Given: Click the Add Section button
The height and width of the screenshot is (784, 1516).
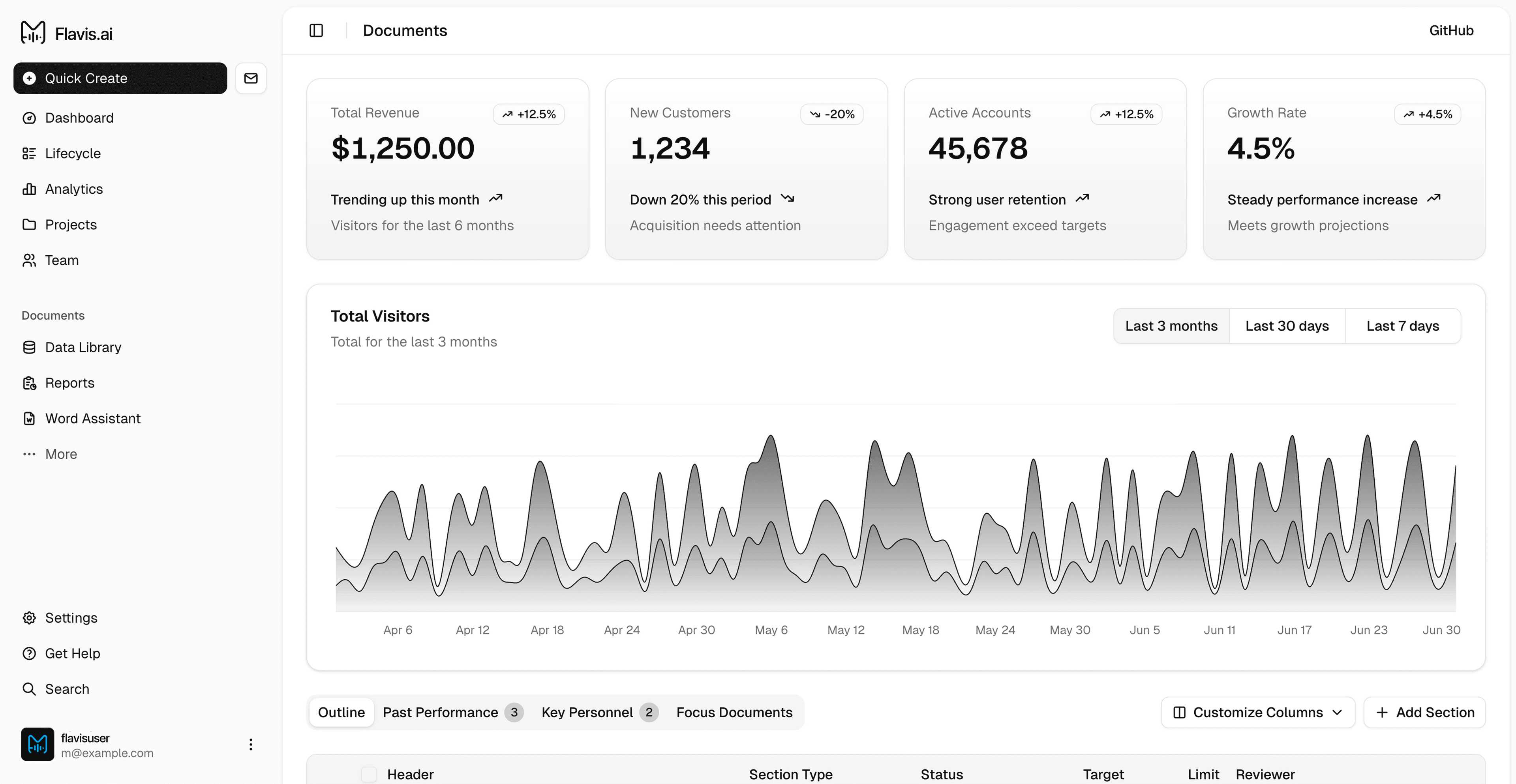Looking at the screenshot, I should [x=1425, y=712].
